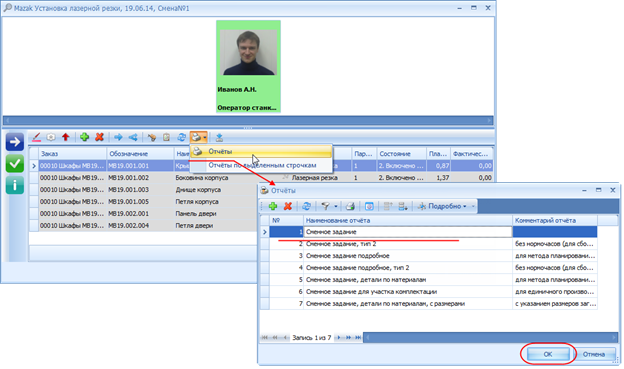The height and width of the screenshot is (369, 624).
Task: Click the blue download-arrow export icon
Action: pyautogui.click(x=219, y=137)
